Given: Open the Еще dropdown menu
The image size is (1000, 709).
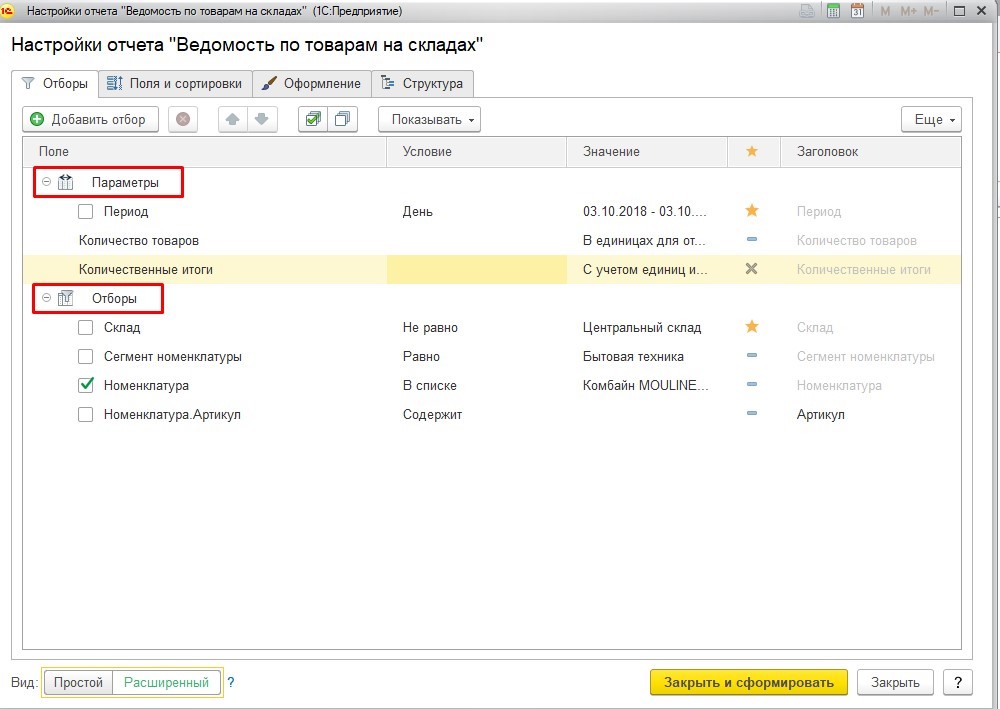Looking at the screenshot, I should pyautogui.click(x=930, y=119).
